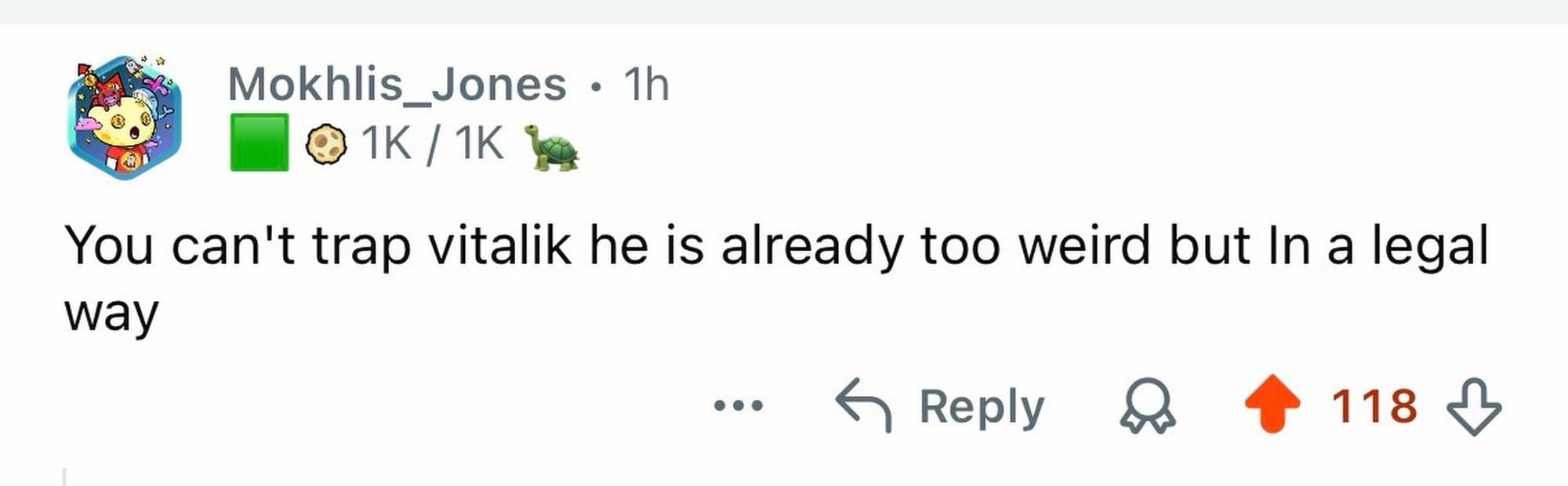Upvote the Mokhlis_Jones comment
Screen dimensions: 1568x486
click(1272, 404)
